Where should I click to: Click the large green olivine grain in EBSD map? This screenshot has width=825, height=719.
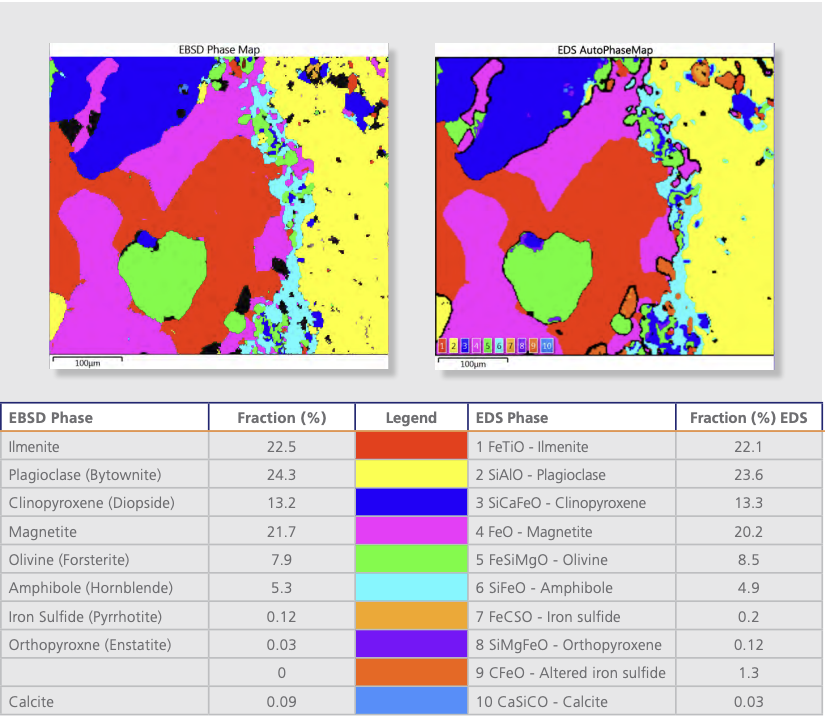coord(162,275)
